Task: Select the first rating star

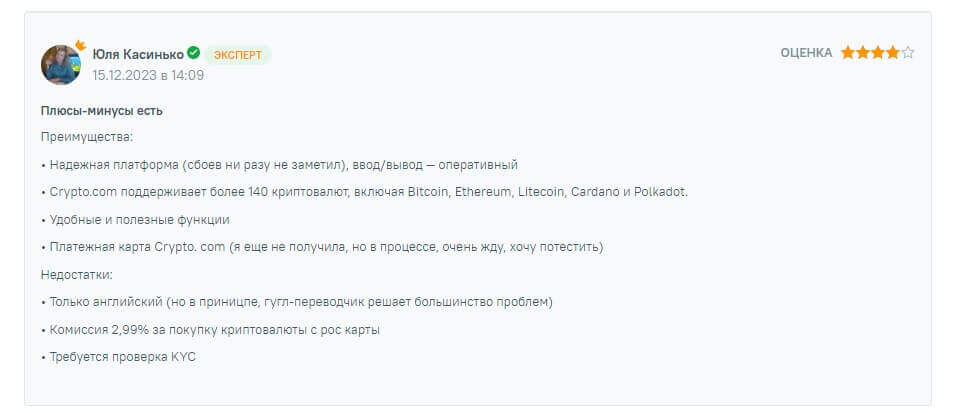Action: click(x=847, y=53)
